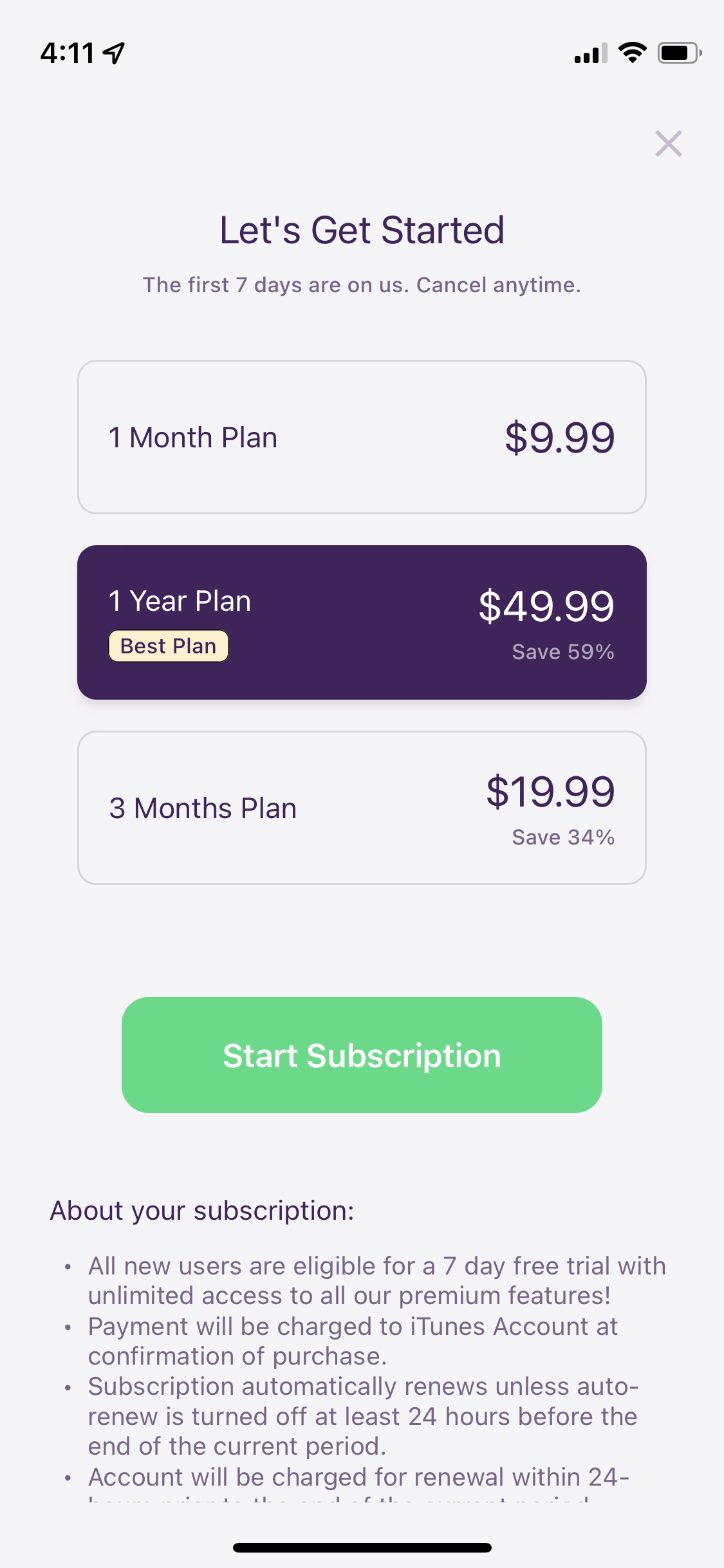The height and width of the screenshot is (1568, 724).
Task: Expand the 7 day free trial bullet point
Action: 376,1280
